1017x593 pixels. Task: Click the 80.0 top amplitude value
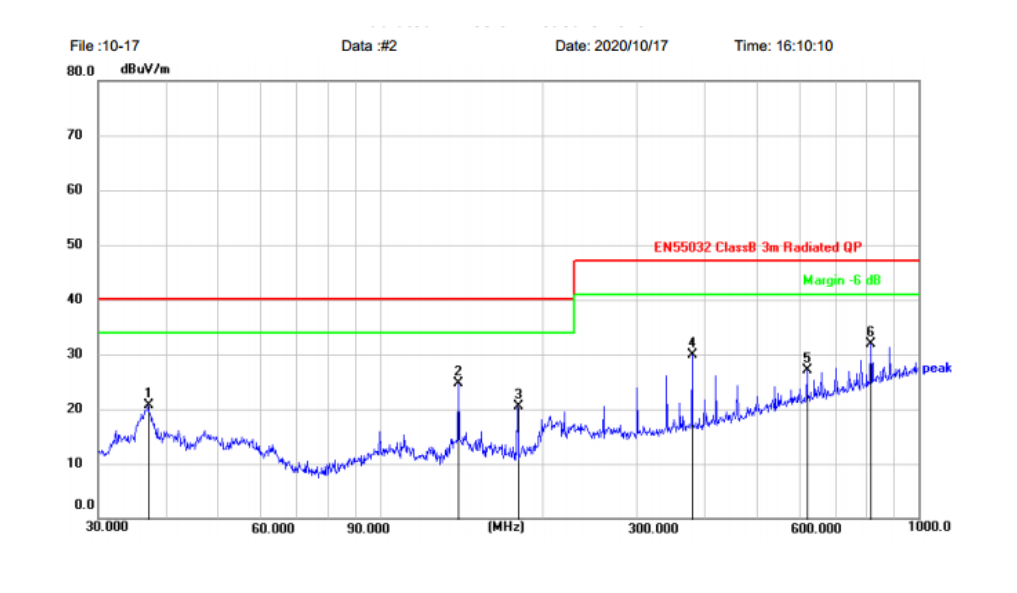[x=81, y=72]
